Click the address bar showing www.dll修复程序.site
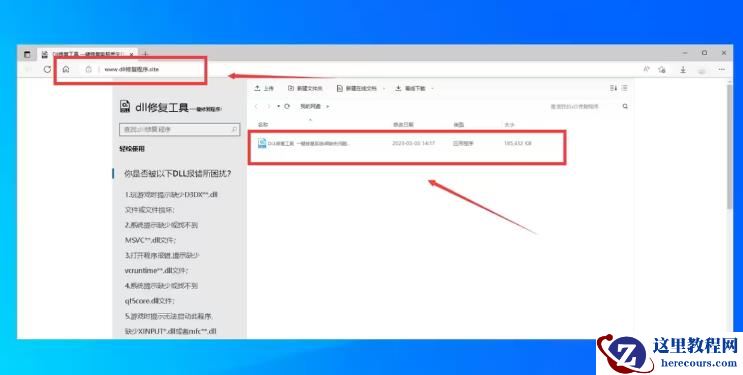Image resolution: width=743 pixels, height=375 pixels. click(x=132, y=69)
